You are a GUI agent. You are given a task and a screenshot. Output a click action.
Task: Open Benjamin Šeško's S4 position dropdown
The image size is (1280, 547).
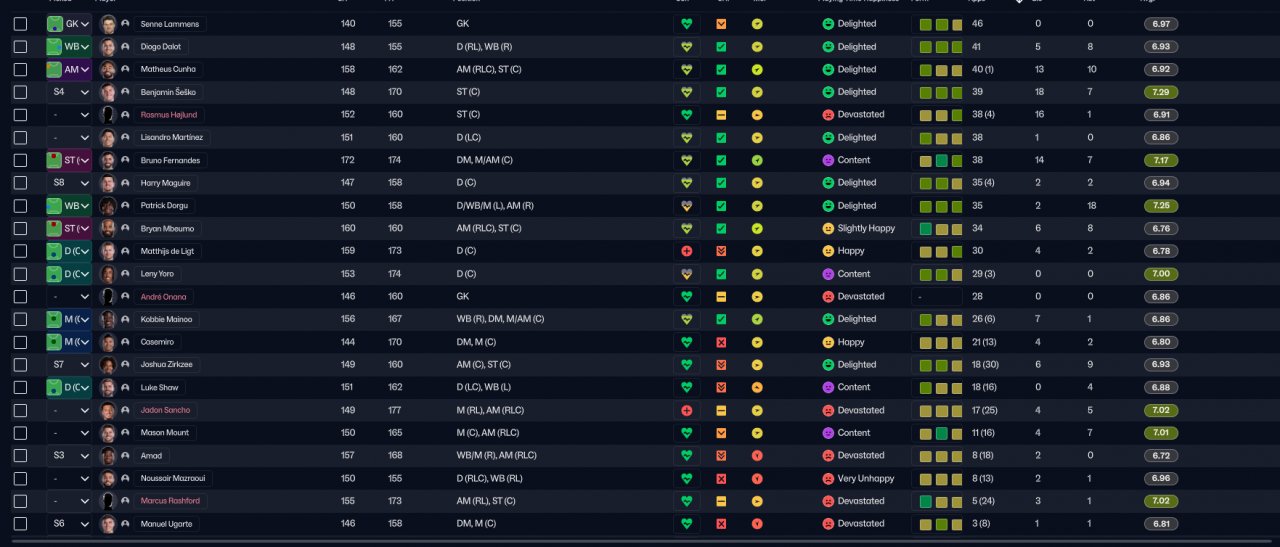tap(69, 92)
